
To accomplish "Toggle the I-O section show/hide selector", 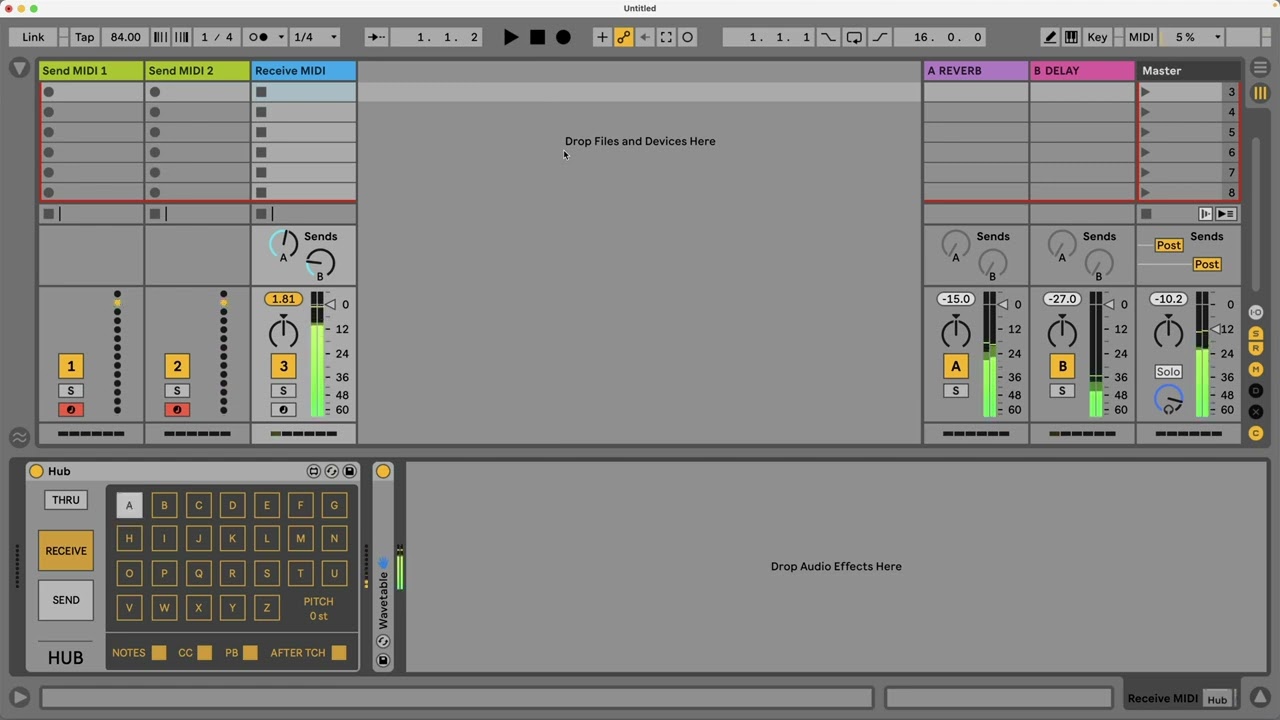I will [1256, 313].
